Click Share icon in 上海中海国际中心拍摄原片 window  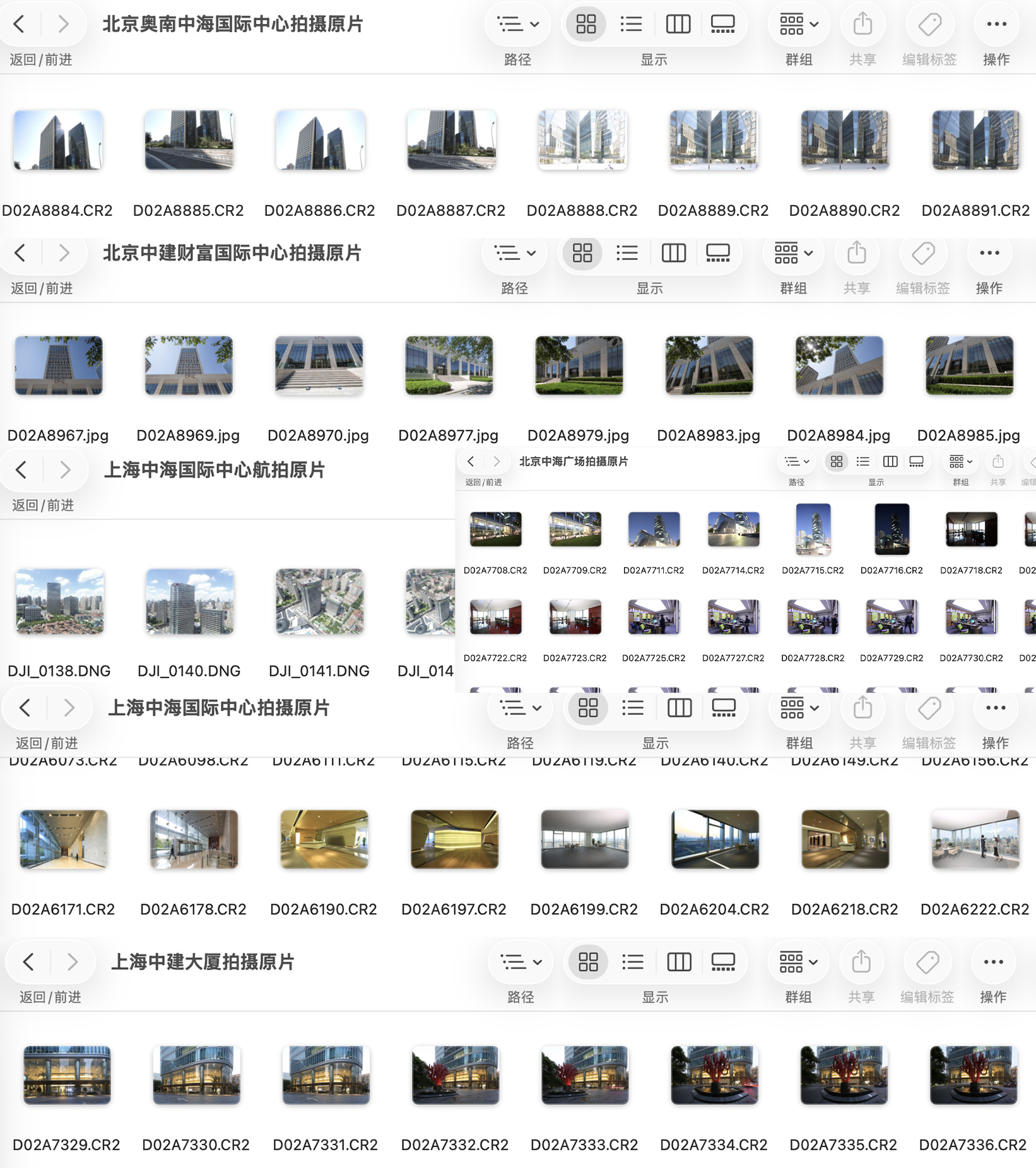pyautogui.click(x=862, y=708)
